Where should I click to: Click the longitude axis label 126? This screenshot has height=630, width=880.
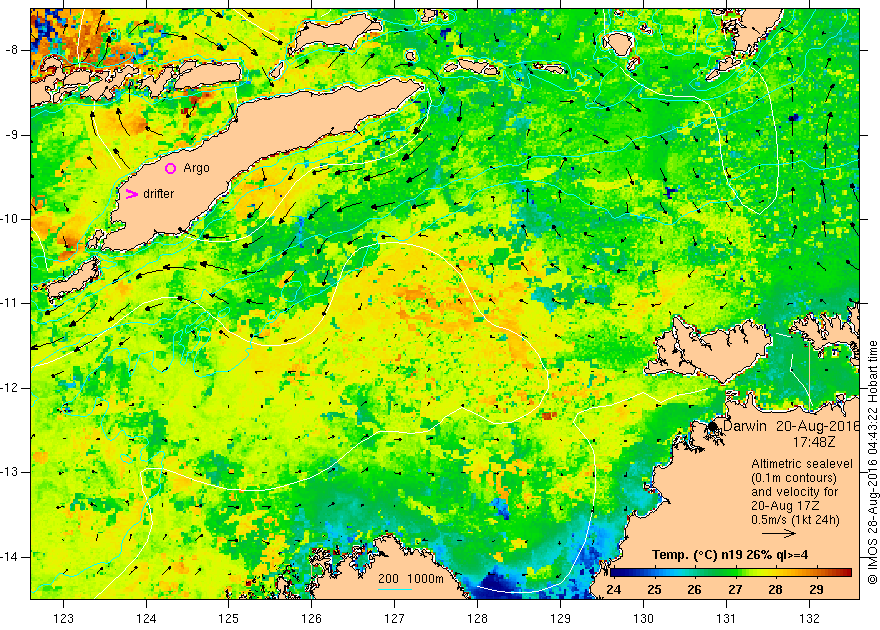point(311,619)
